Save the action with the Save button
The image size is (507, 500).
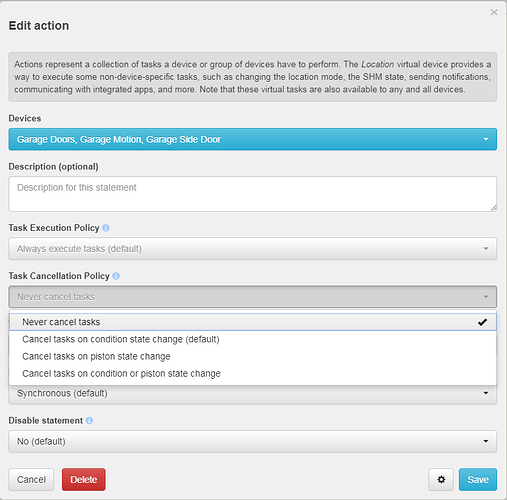coord(478,479)
